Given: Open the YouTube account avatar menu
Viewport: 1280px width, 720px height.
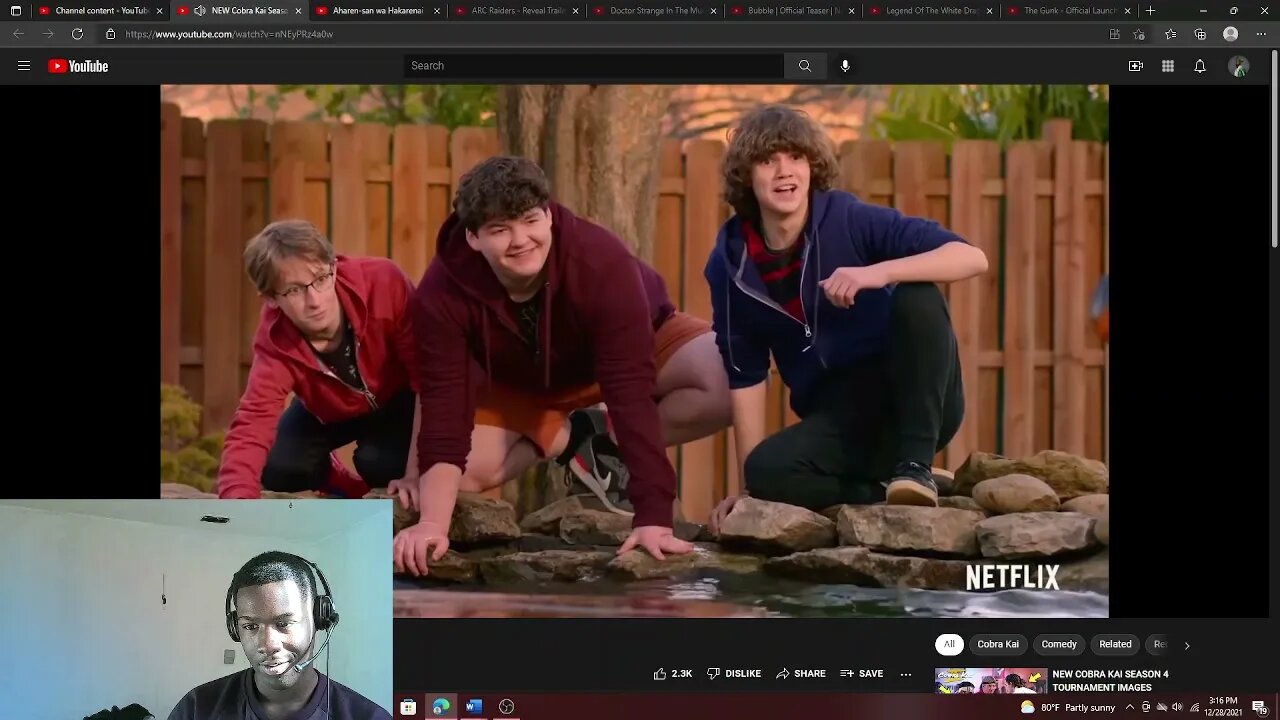Looking at the screenshot, I should point(1239,66).
